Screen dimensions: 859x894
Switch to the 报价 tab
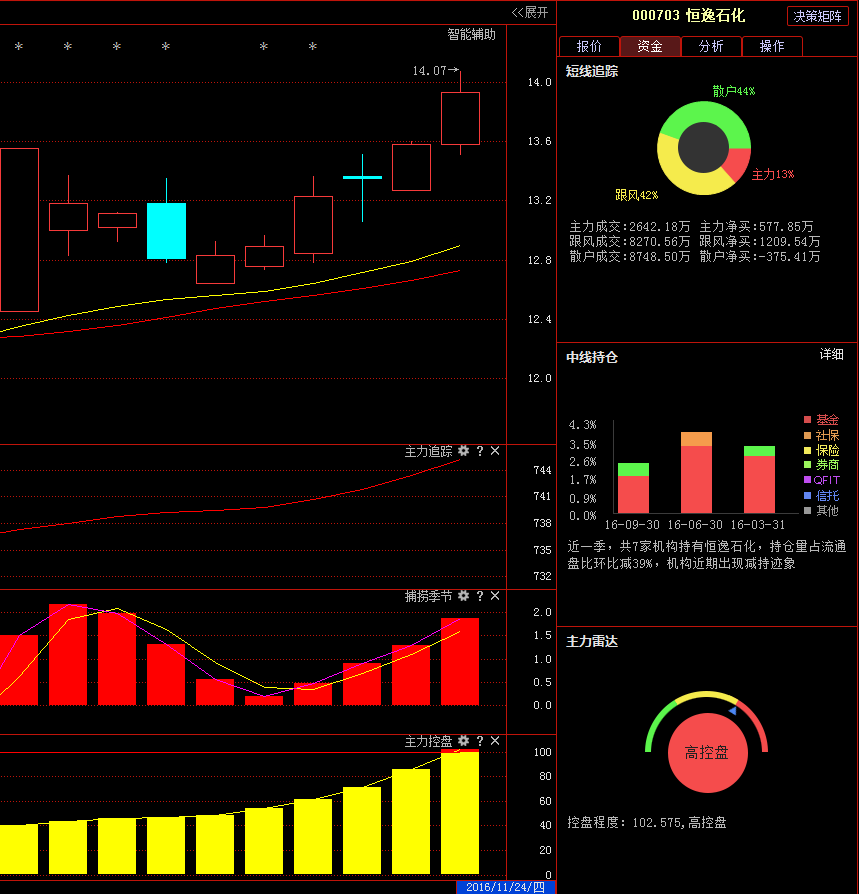(589, 46)
